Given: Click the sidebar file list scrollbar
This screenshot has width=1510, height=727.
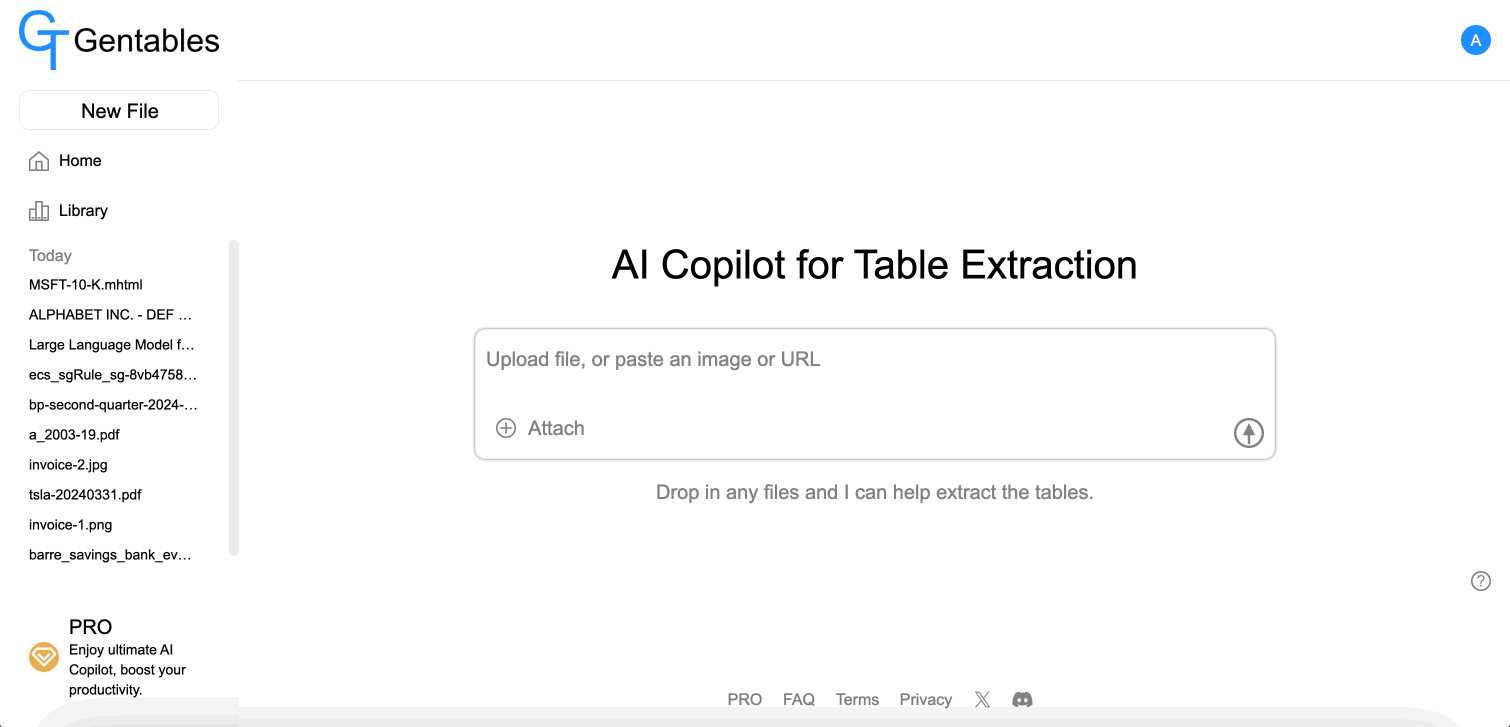Looking at the screenshot, I should pos(234,397).
